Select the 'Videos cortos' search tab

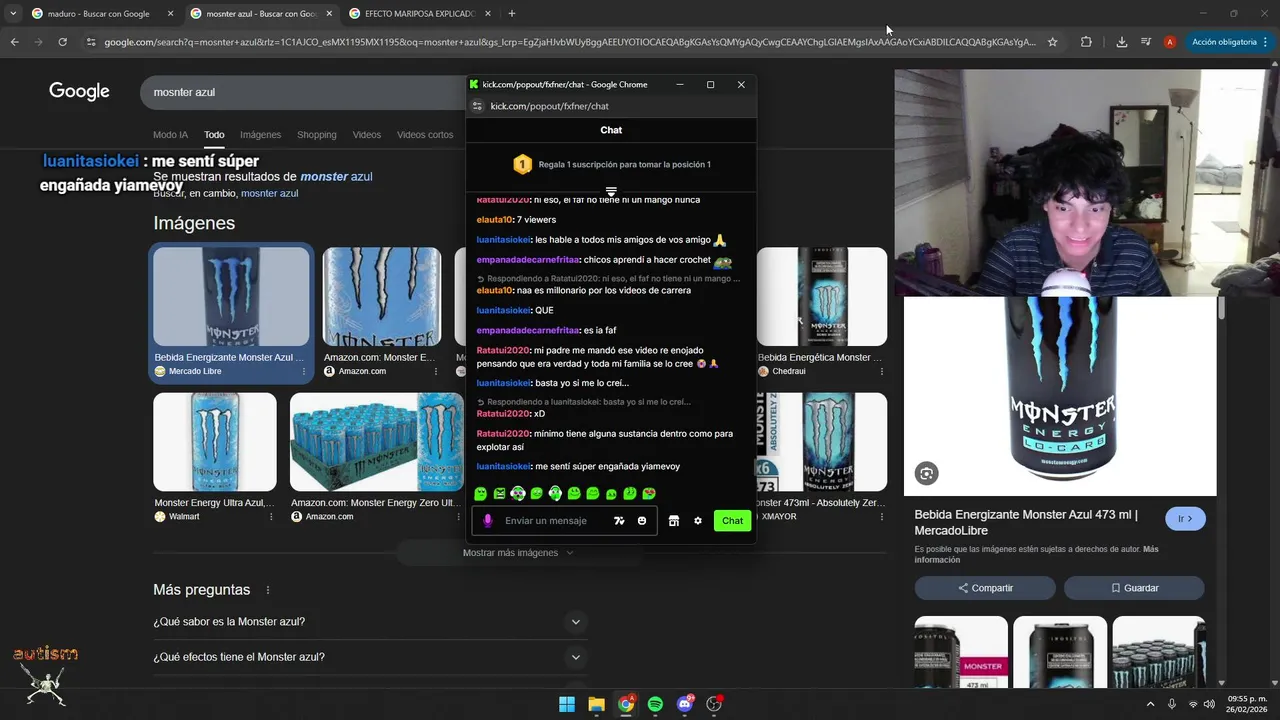[x=425, y=135]
